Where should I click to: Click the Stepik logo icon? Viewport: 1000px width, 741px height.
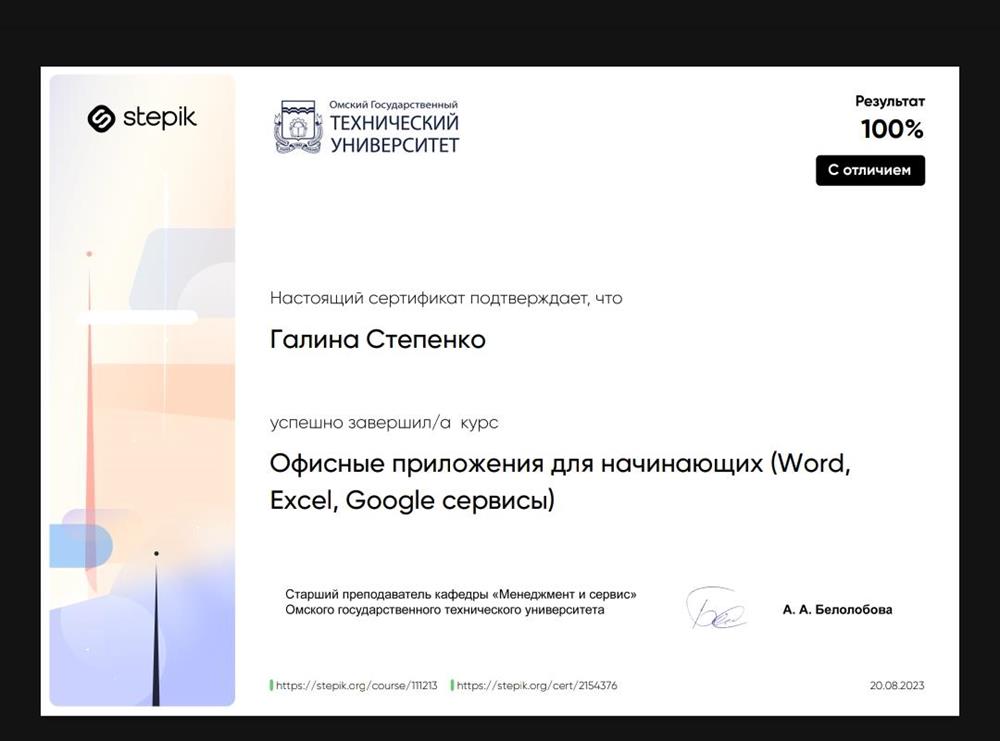101,119
